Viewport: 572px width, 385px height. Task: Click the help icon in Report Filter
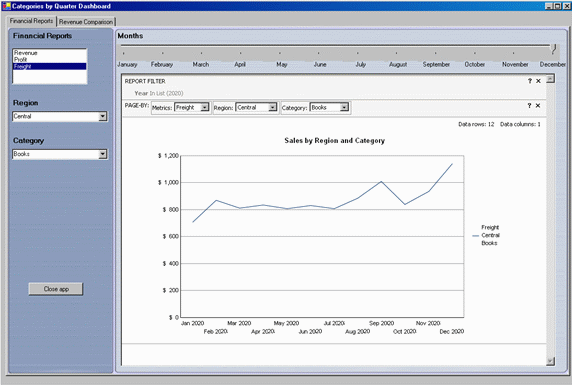[530, 81]
